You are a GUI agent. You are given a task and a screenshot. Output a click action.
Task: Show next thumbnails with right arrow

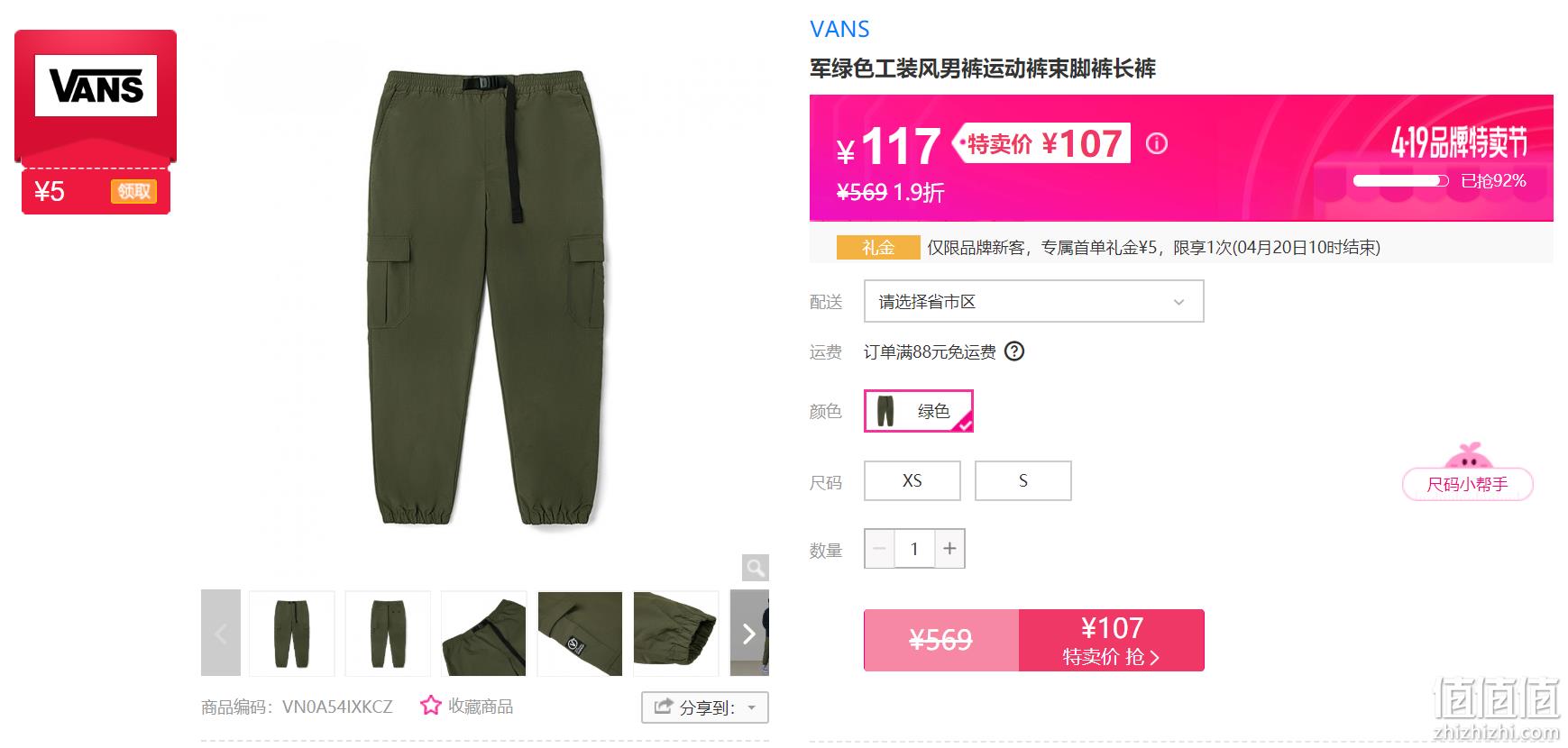748,634
